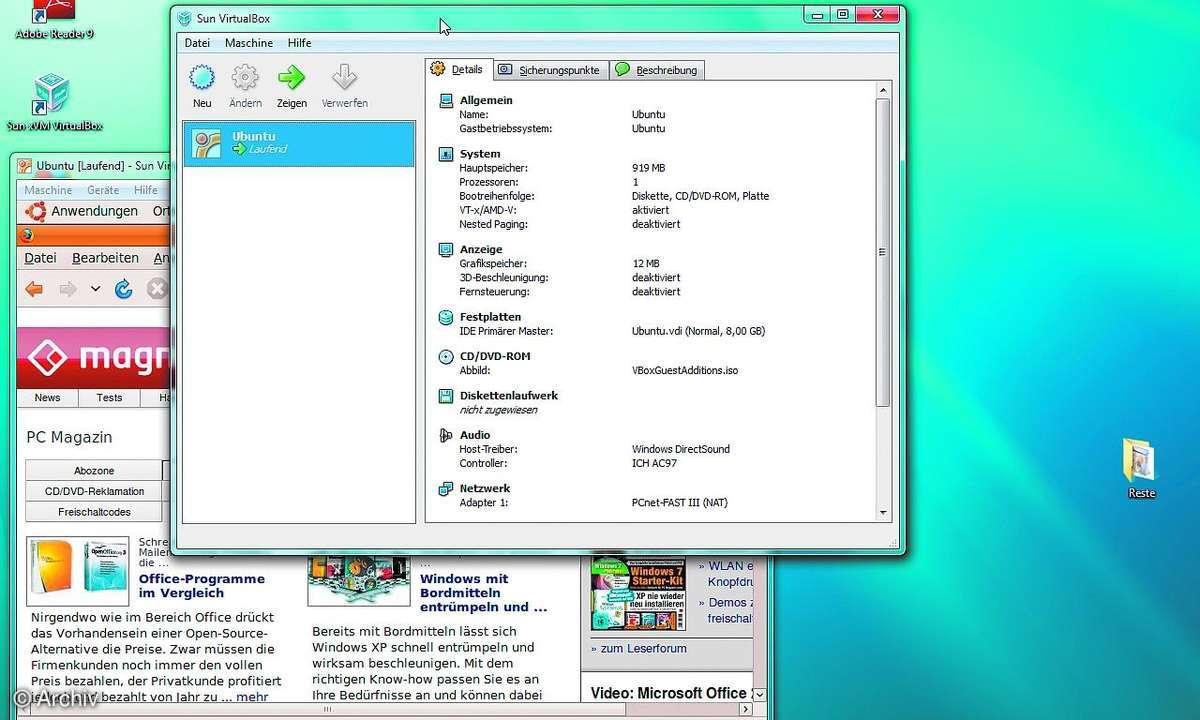Open the Sun xVM VirtualBox desktop shortcut

tap(54, 102)
